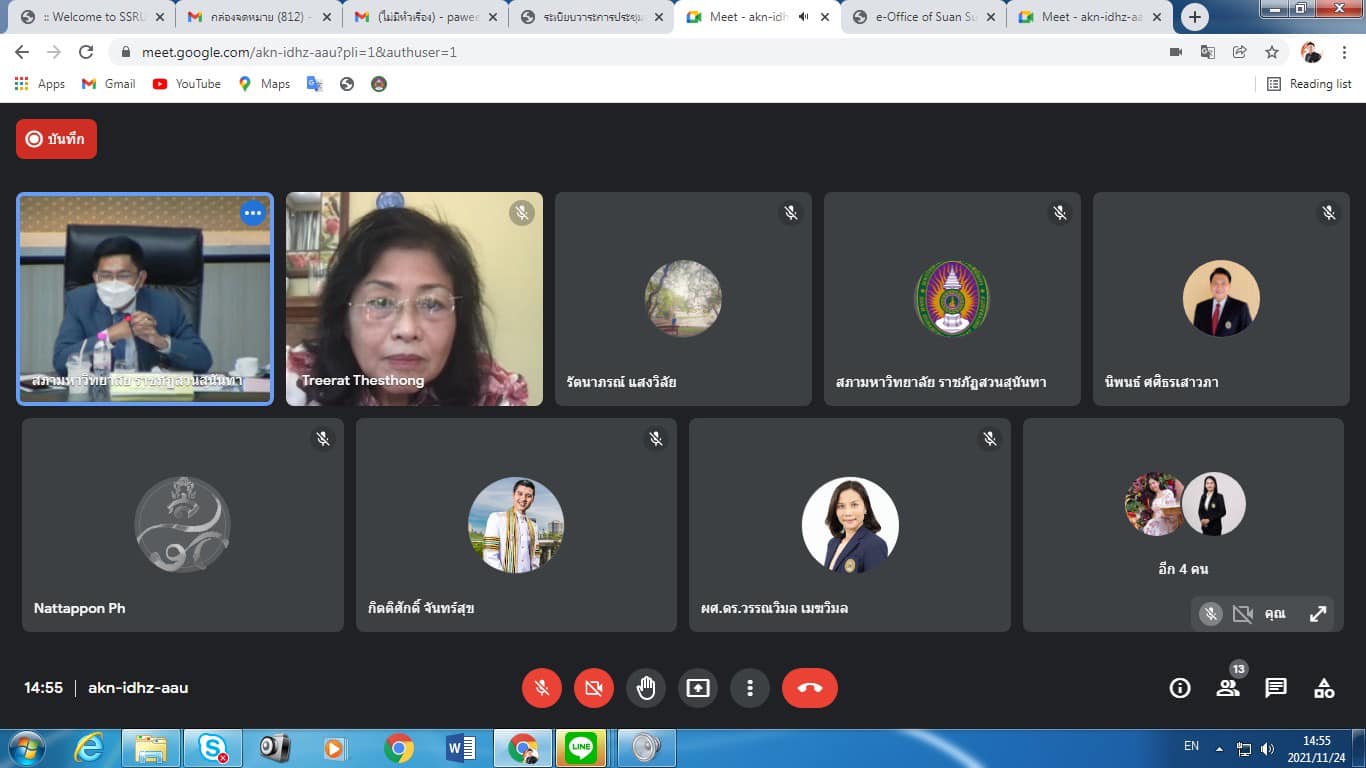Viewport: 1366px width, 768px height.
Task: Open tile options on the pinned presenter video
Action: click(252, 213)
